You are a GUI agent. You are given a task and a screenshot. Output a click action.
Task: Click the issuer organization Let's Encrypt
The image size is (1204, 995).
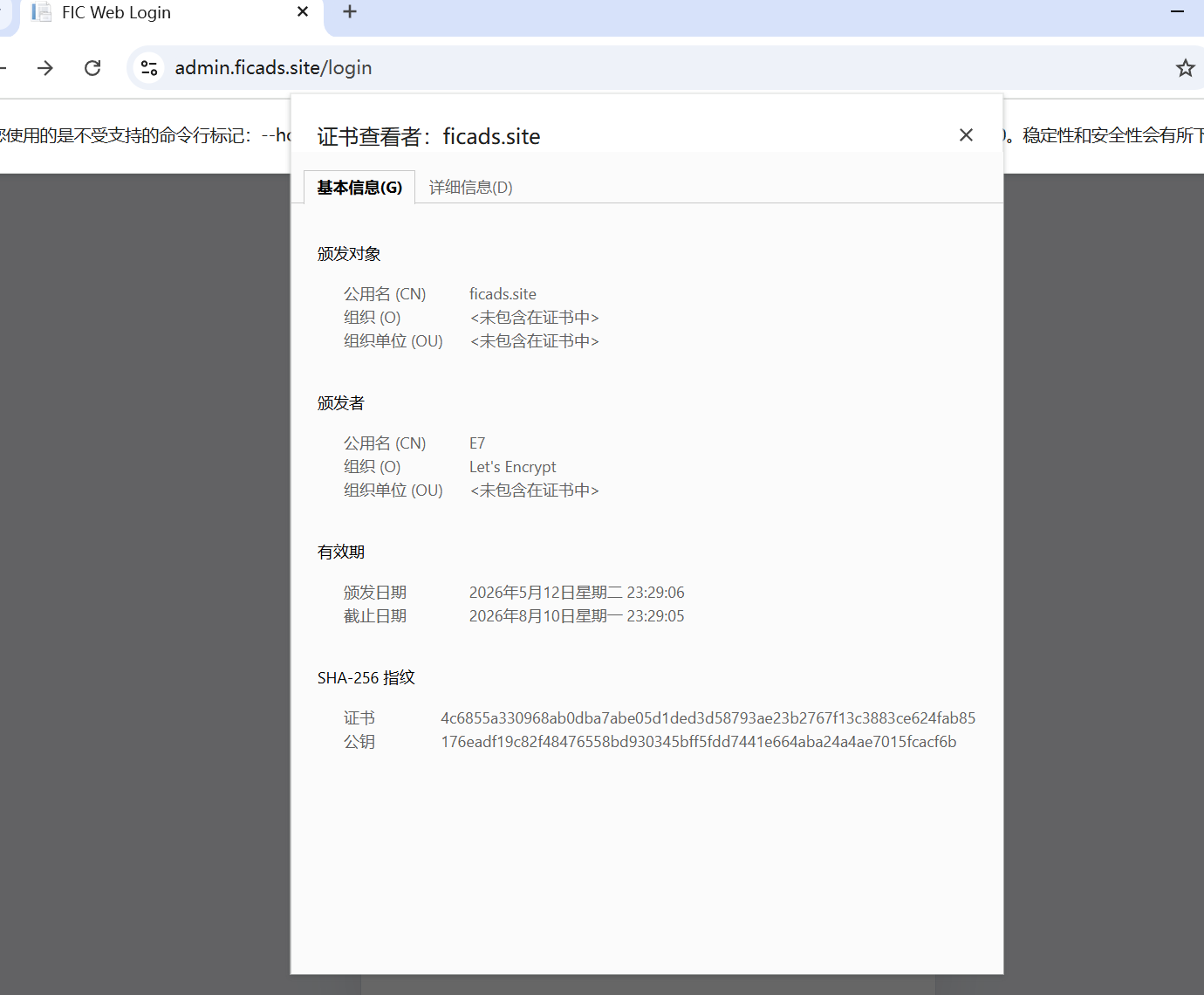[512, 467]
